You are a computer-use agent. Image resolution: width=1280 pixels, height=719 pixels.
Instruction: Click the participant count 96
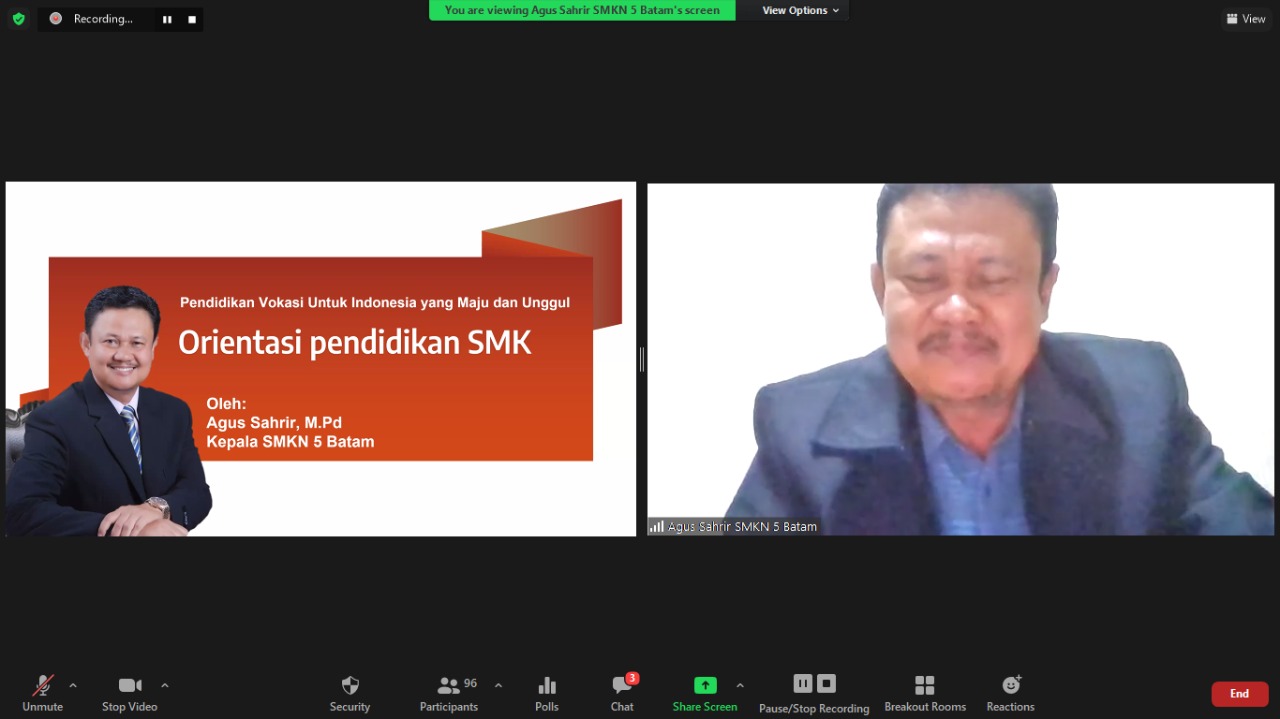tap(470, 684)
